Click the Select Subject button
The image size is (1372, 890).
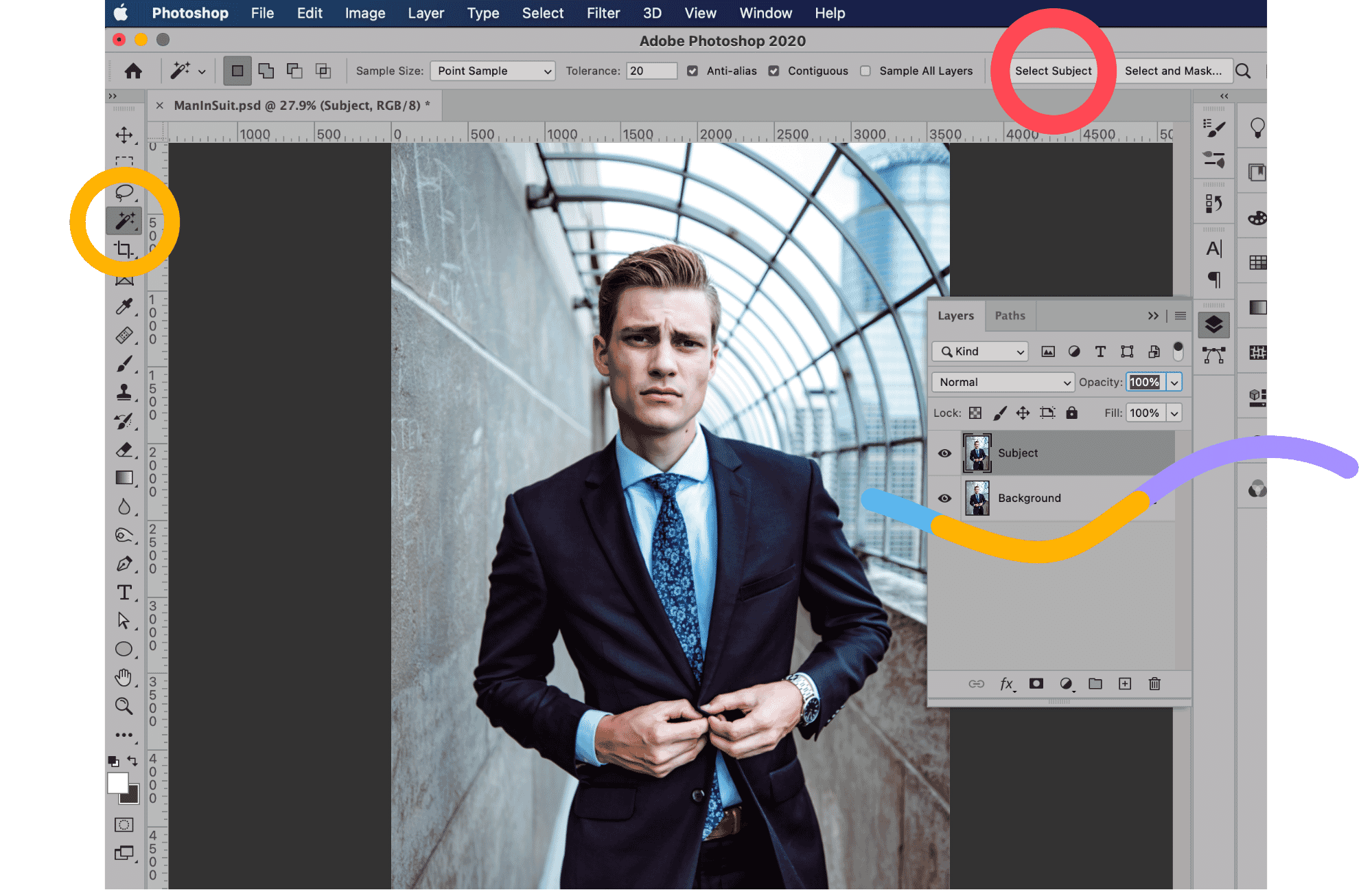tap(1053, 71)
